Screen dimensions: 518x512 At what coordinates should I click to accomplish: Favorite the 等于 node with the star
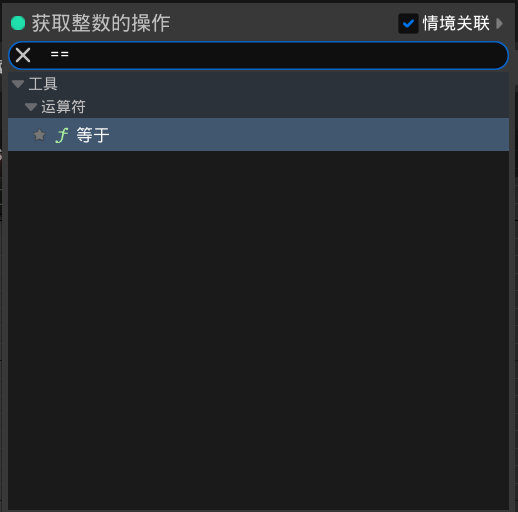click(x=39, y=135)
